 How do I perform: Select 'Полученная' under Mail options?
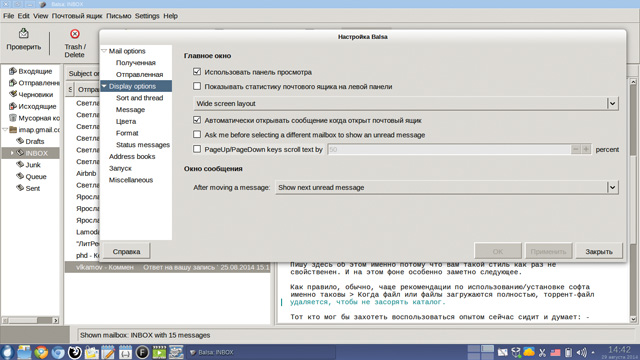[x=136, y=62]
